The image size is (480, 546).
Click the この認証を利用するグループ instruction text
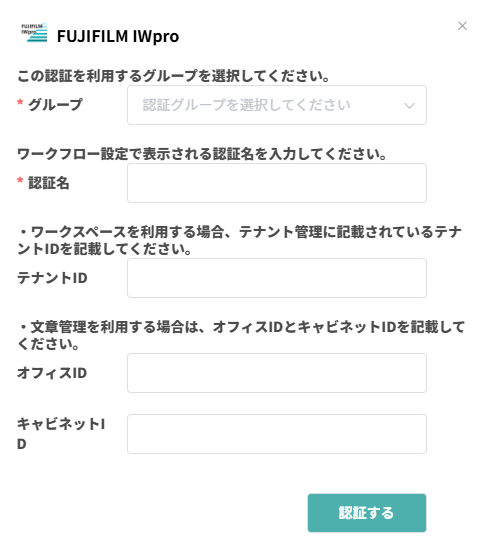coord(173,76)
